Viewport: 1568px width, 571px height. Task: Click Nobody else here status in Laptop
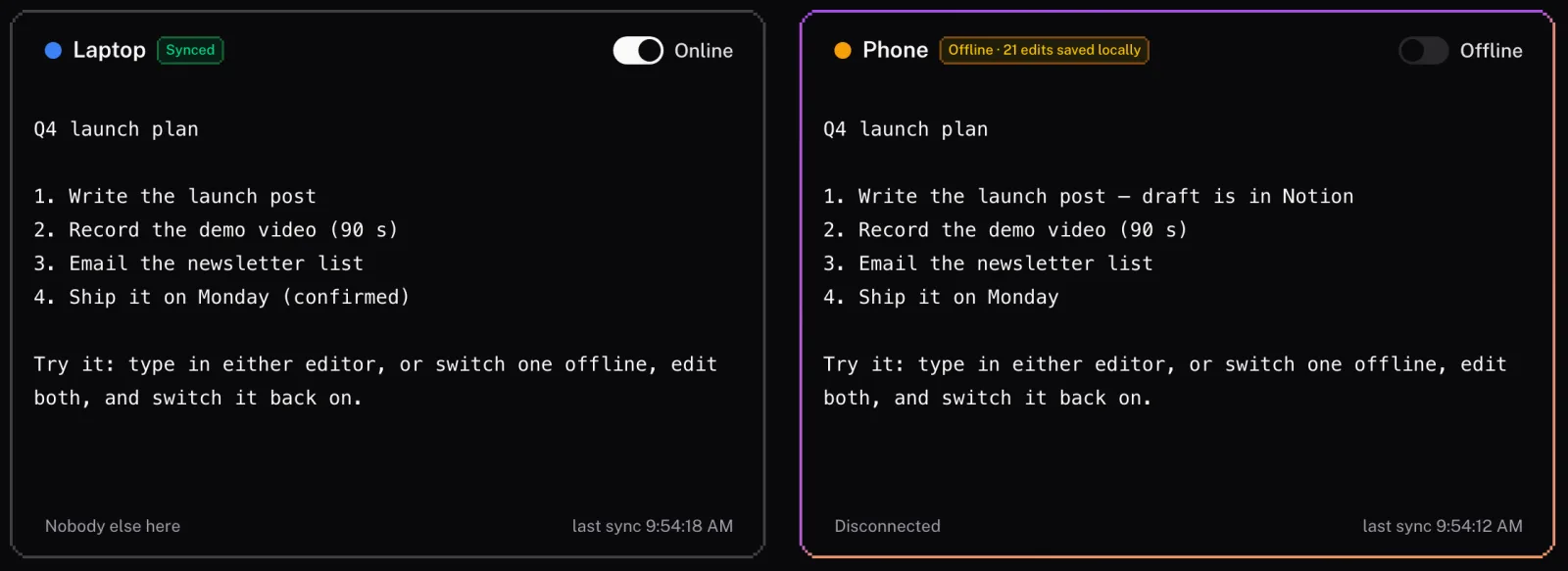[113, 526]
